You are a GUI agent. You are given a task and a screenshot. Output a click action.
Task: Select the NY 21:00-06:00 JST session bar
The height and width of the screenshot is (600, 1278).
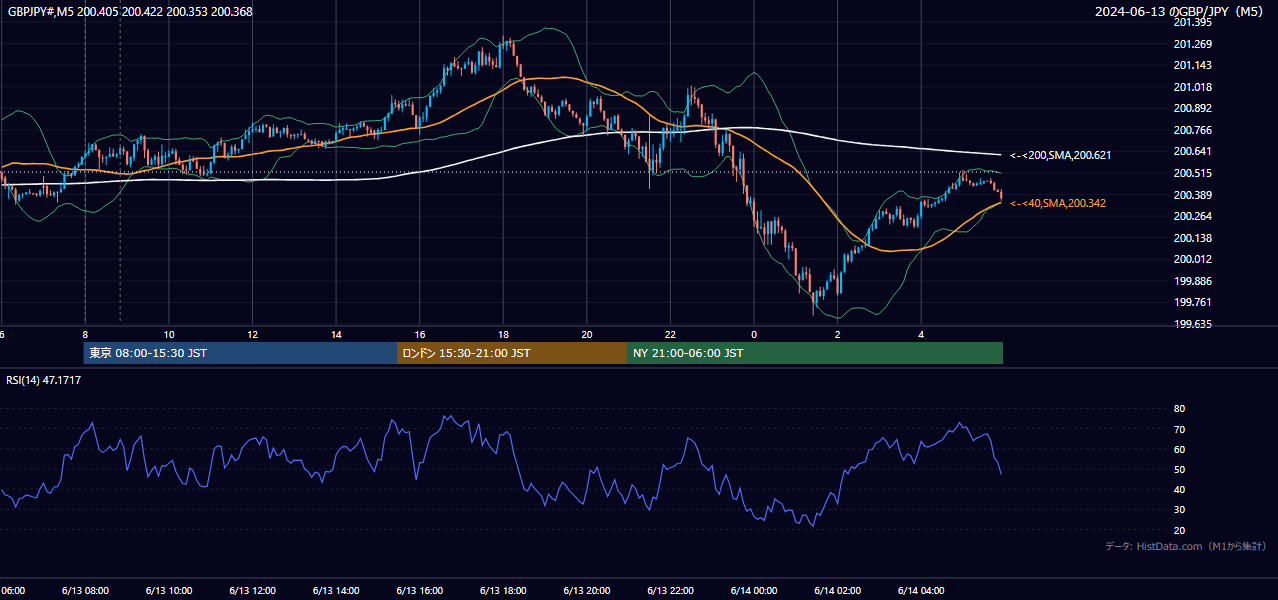coord(815,353)
